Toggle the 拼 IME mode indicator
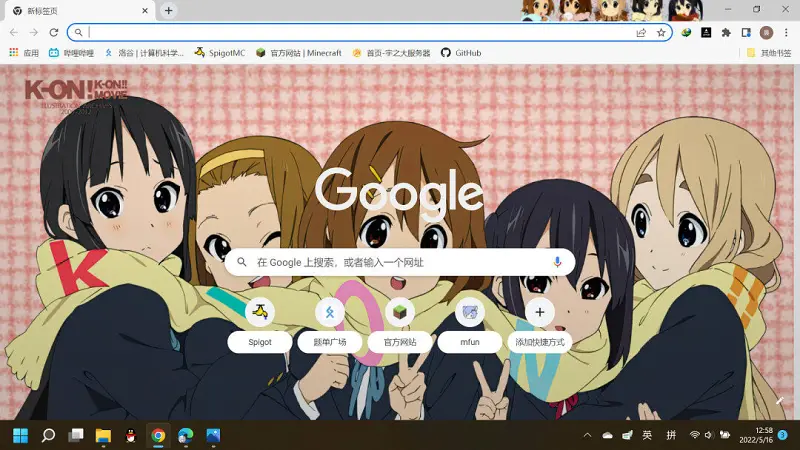 pyautogui.click(x=671, y=435)
